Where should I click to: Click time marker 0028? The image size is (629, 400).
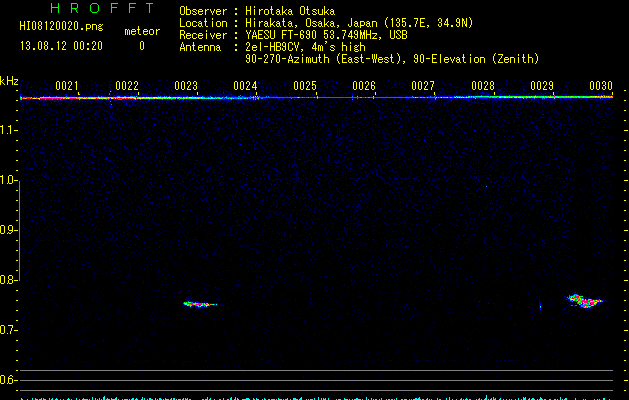point(483,86)
